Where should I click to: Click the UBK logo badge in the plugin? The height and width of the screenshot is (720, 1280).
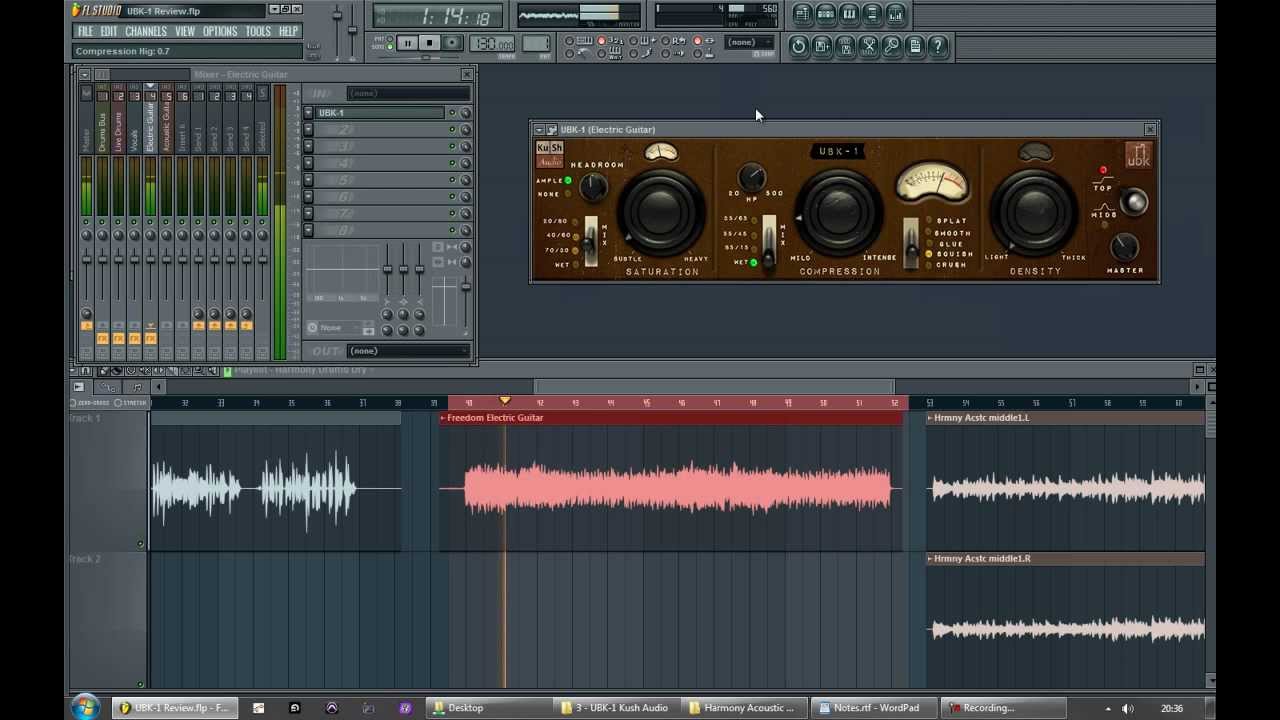pyautogui.click(x=1139, y=156)
